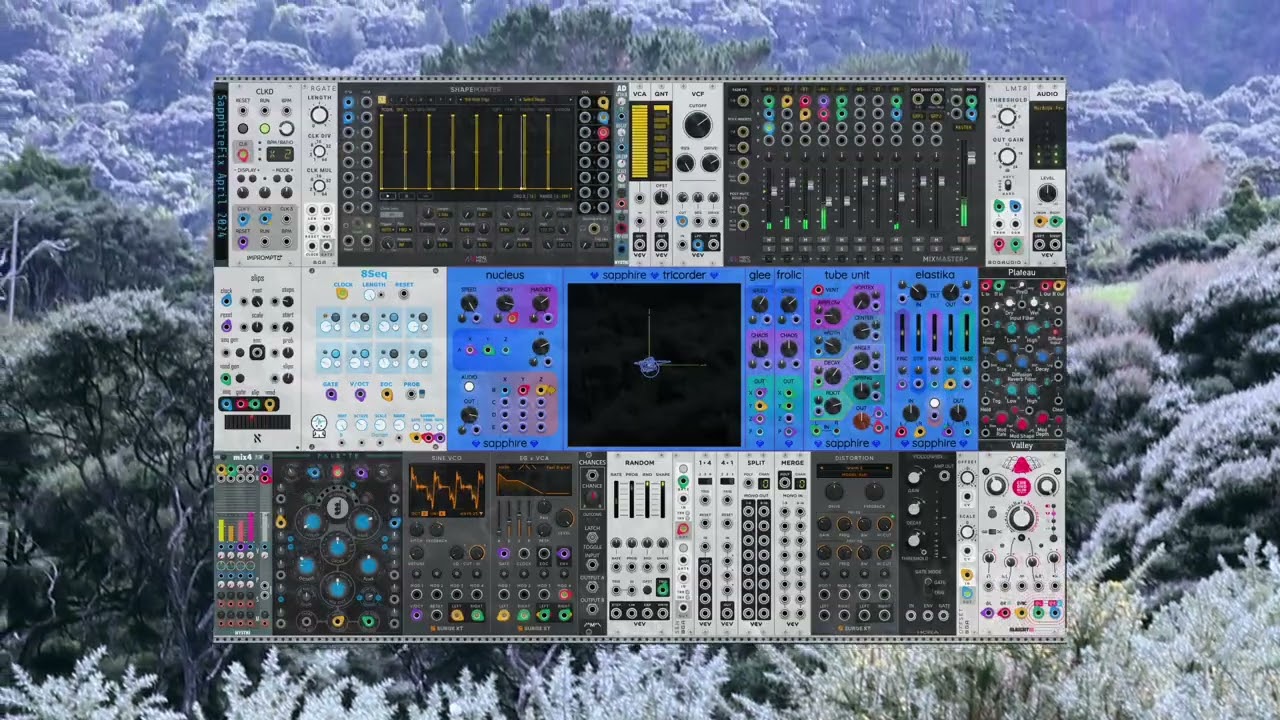Screen dimensions: 1280x720
Task: Select ShapeMaster channel 4 tab
Action: pyautogui.click(x=411, y=99)
